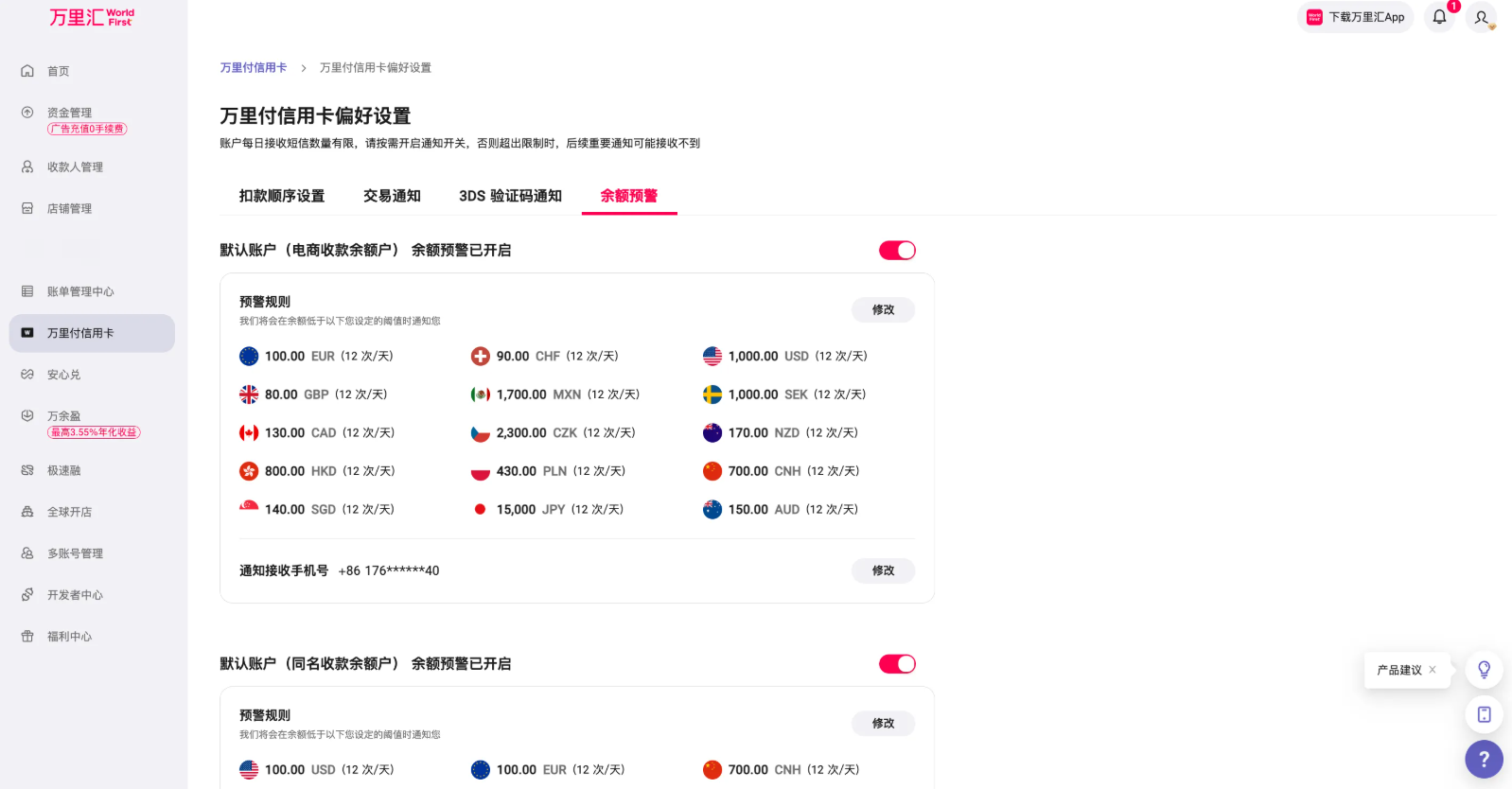1512x789 pixels.
Task: Disable 同名收款余额户 balance alert toggle
Action: (x=897, y=664)
